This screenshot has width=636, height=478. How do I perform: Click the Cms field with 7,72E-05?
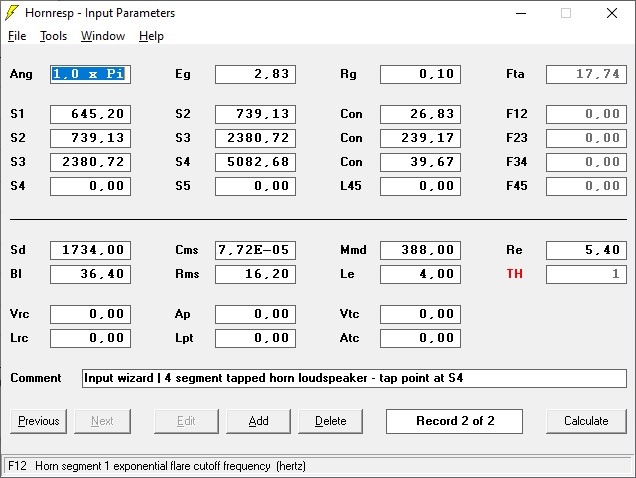click(x=256, y=250)
